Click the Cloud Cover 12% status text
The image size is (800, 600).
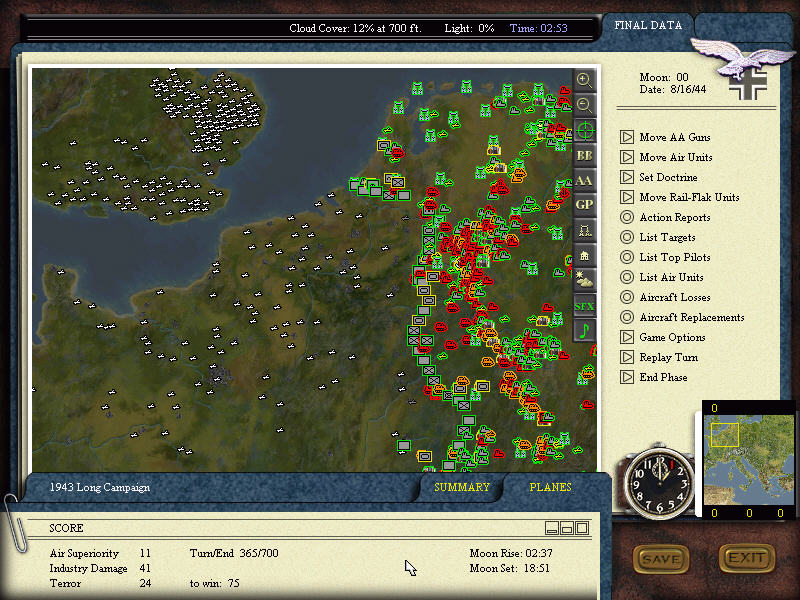355,28
